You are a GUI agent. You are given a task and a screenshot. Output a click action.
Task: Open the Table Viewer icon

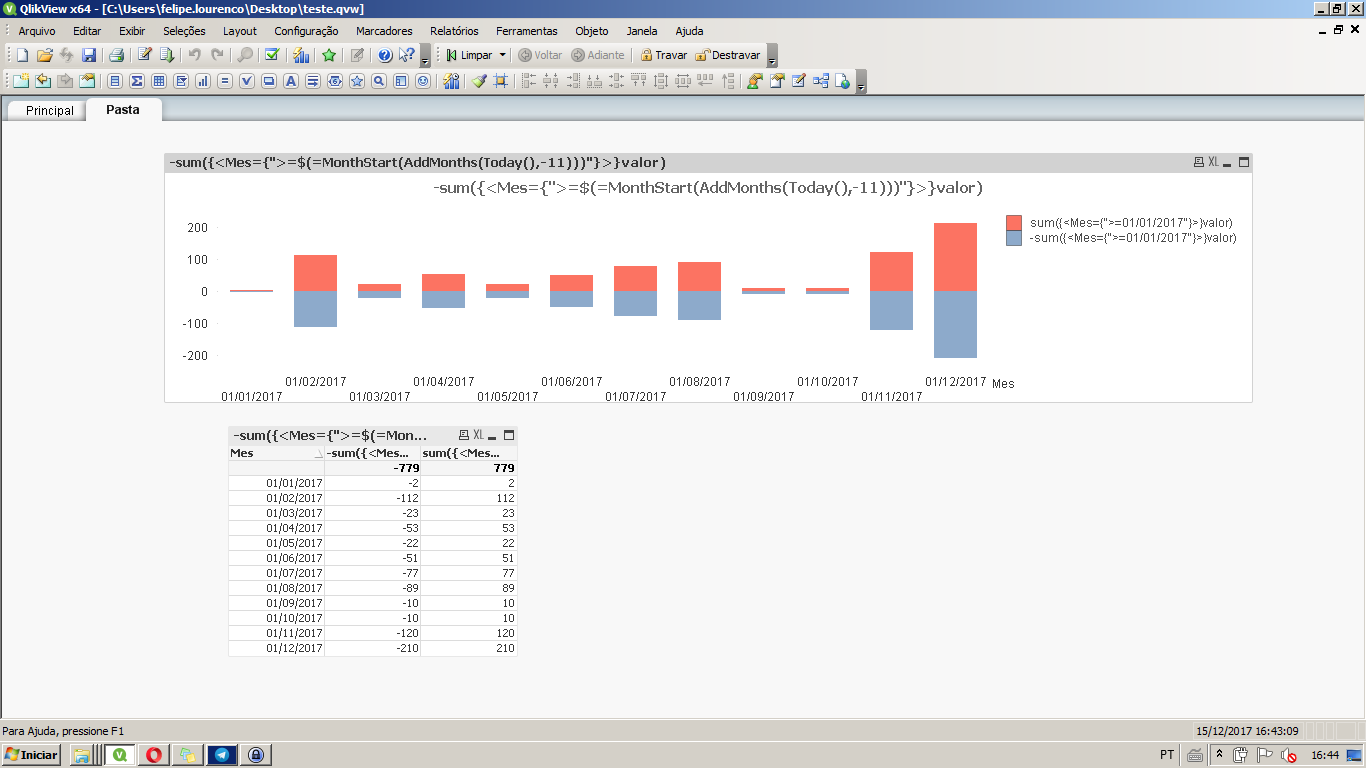(821, 81)
